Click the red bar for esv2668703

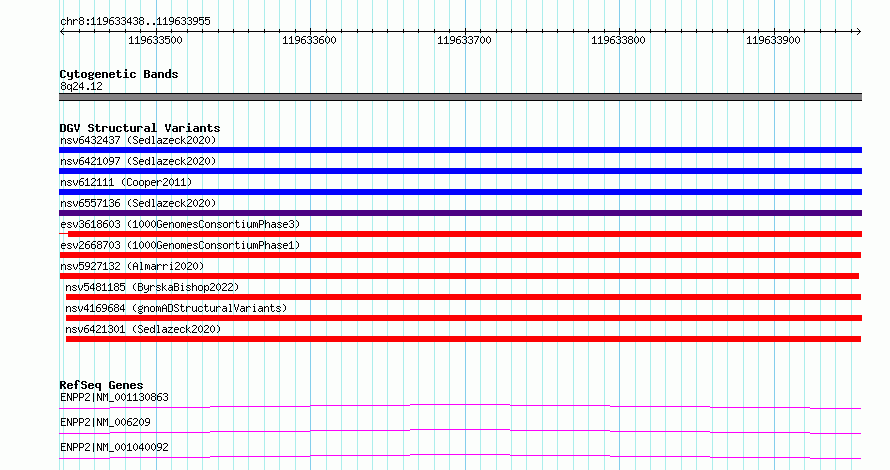click(x=460, y=255)
